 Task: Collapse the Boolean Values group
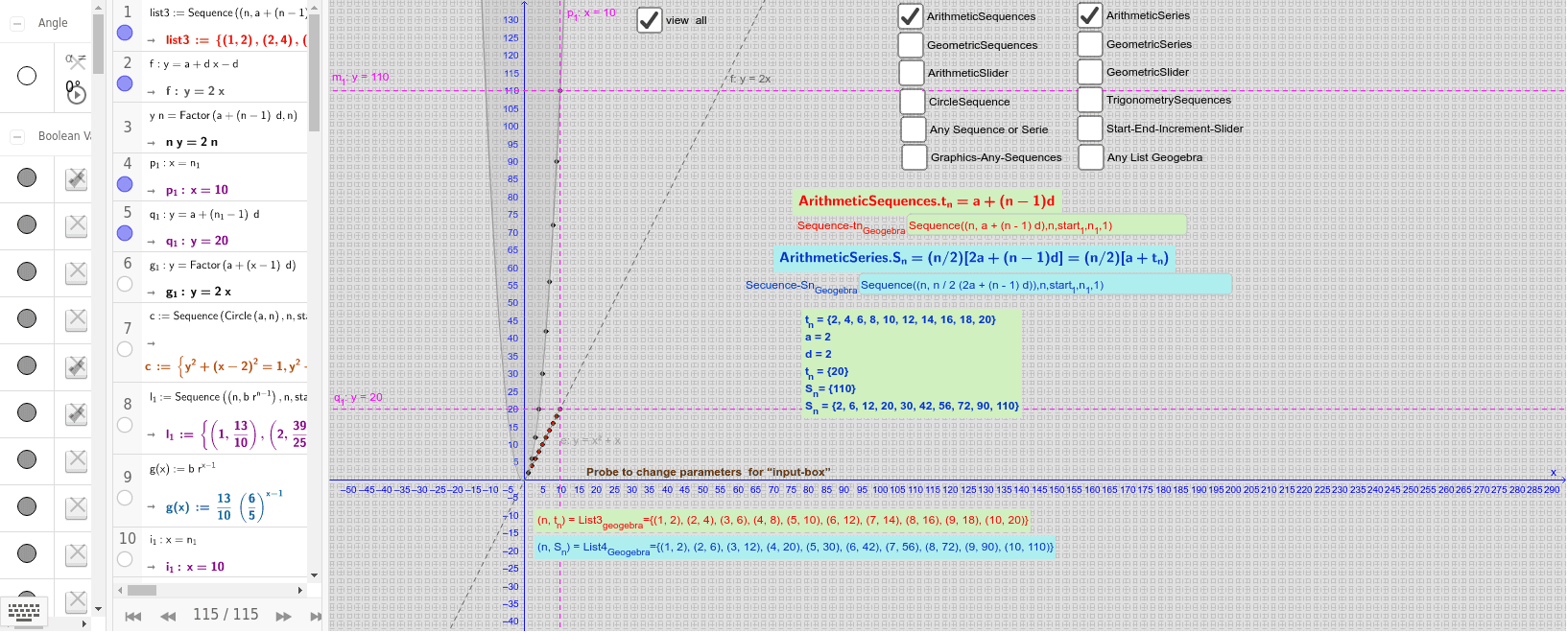point(17,136)
